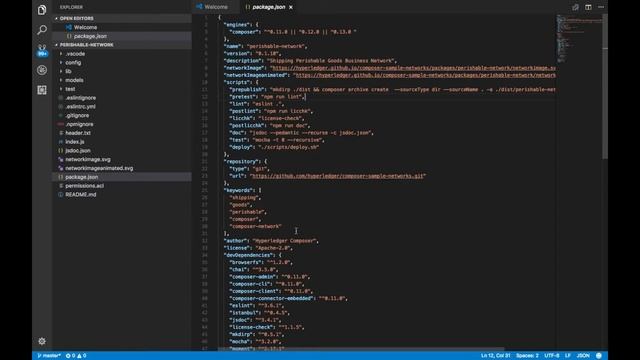Screen dimensions: 640x360
Task: Change file encoding via UTF-8
Action: click(x=551, y=356)
